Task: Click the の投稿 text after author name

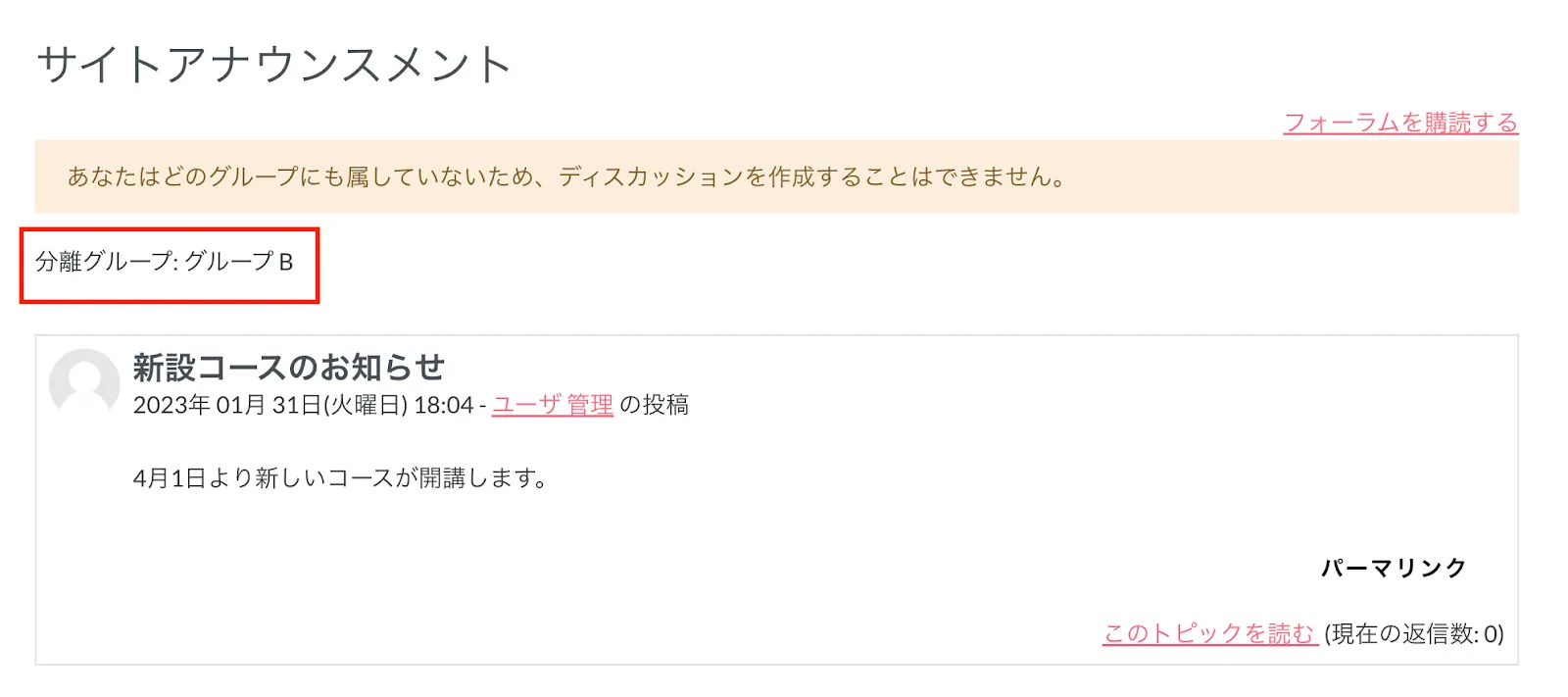Action: [x=655, y=405]
